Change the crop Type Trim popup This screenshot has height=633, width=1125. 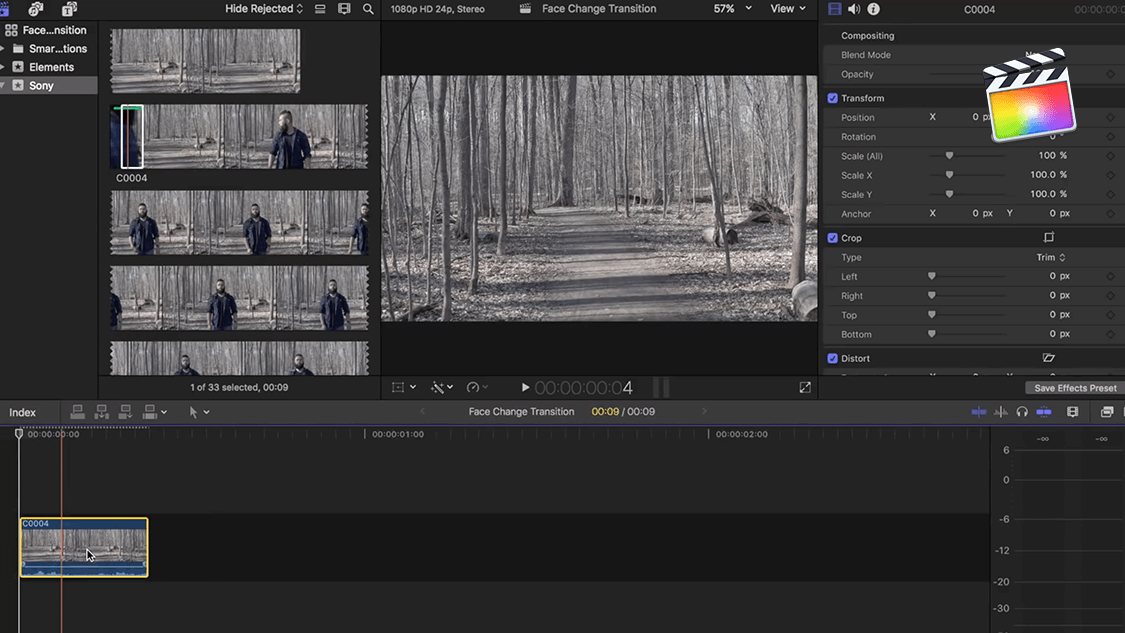[1050, 257]
